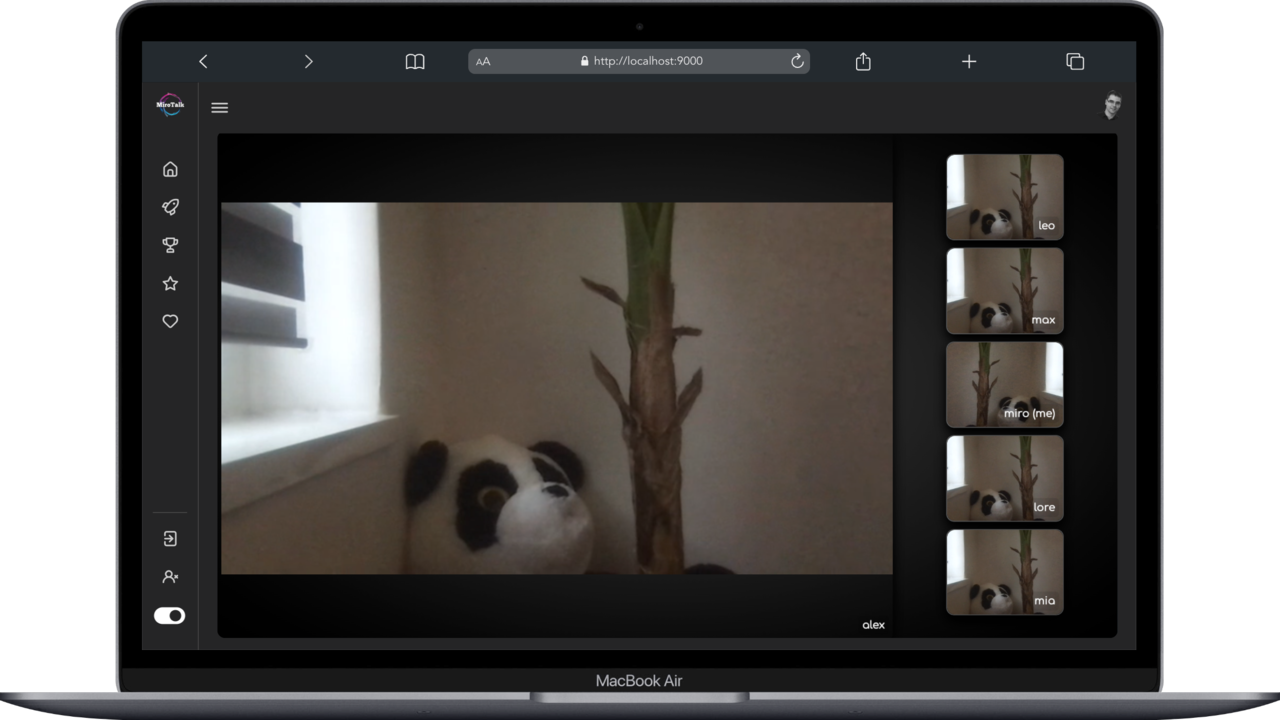Open the bookmarks sidebar
Viewport: 1280px width, 720px height.
pyautogui.click(x=414, y=61)
